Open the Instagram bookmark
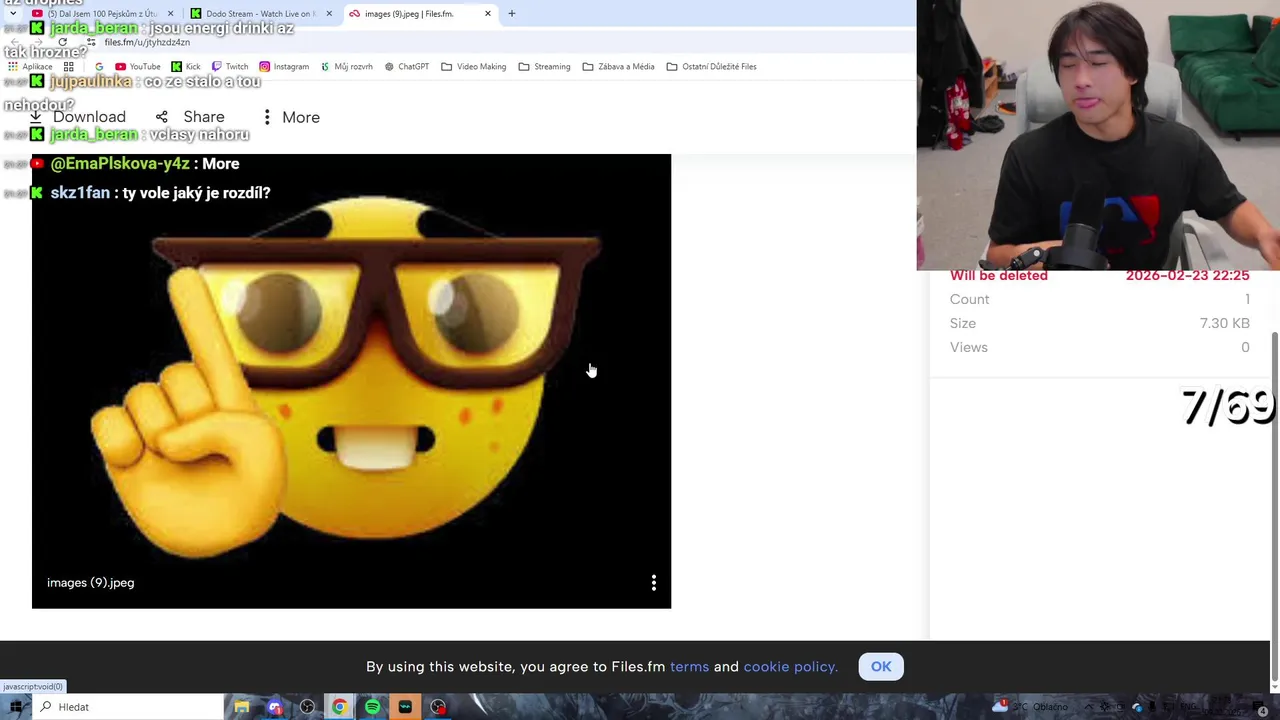The image size is (1280, 720). tap(284, 66)
